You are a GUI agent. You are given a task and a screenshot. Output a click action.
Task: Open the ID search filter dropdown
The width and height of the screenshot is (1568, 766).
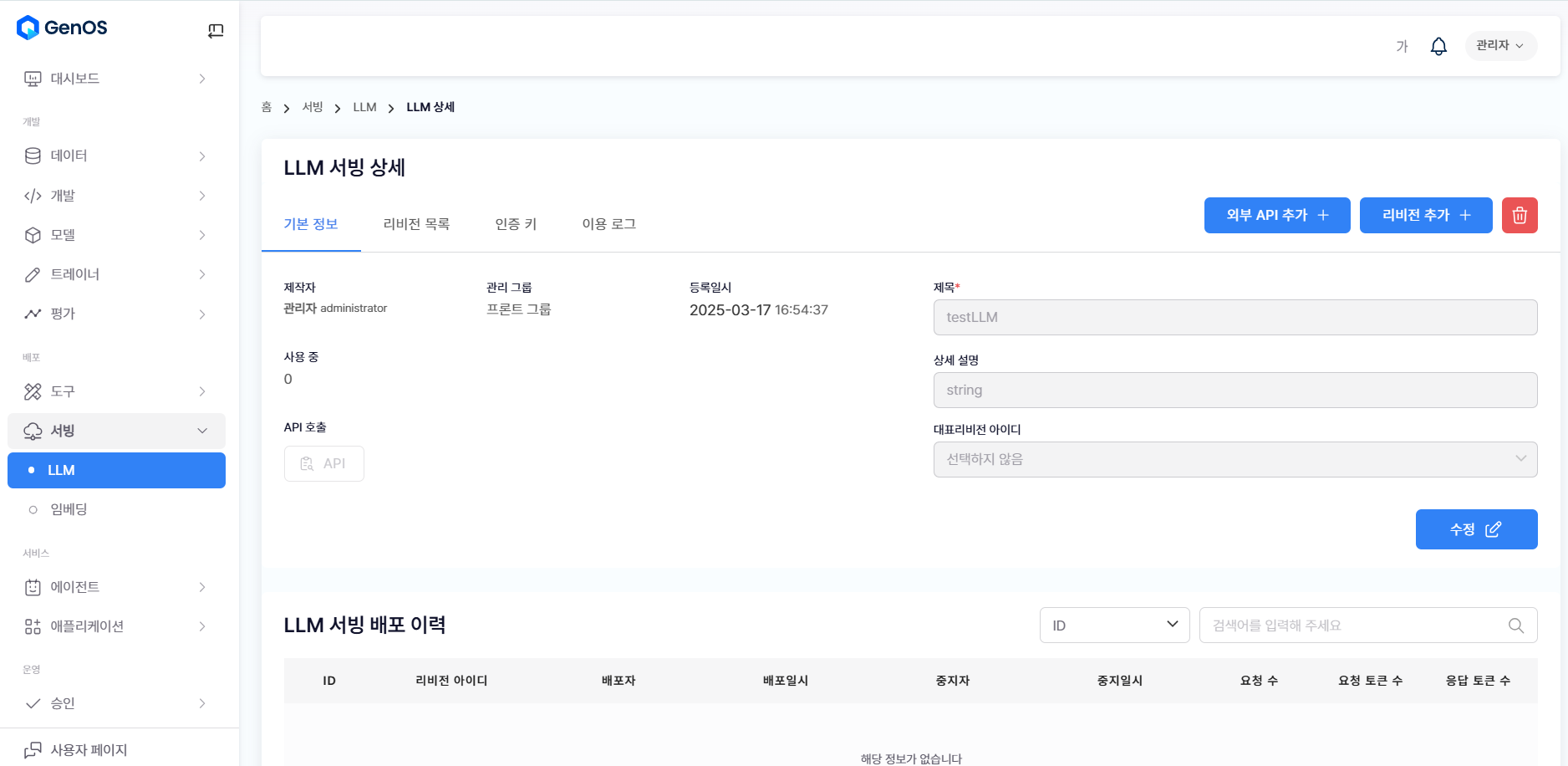pyautogui.click(x=1113, y=626)
